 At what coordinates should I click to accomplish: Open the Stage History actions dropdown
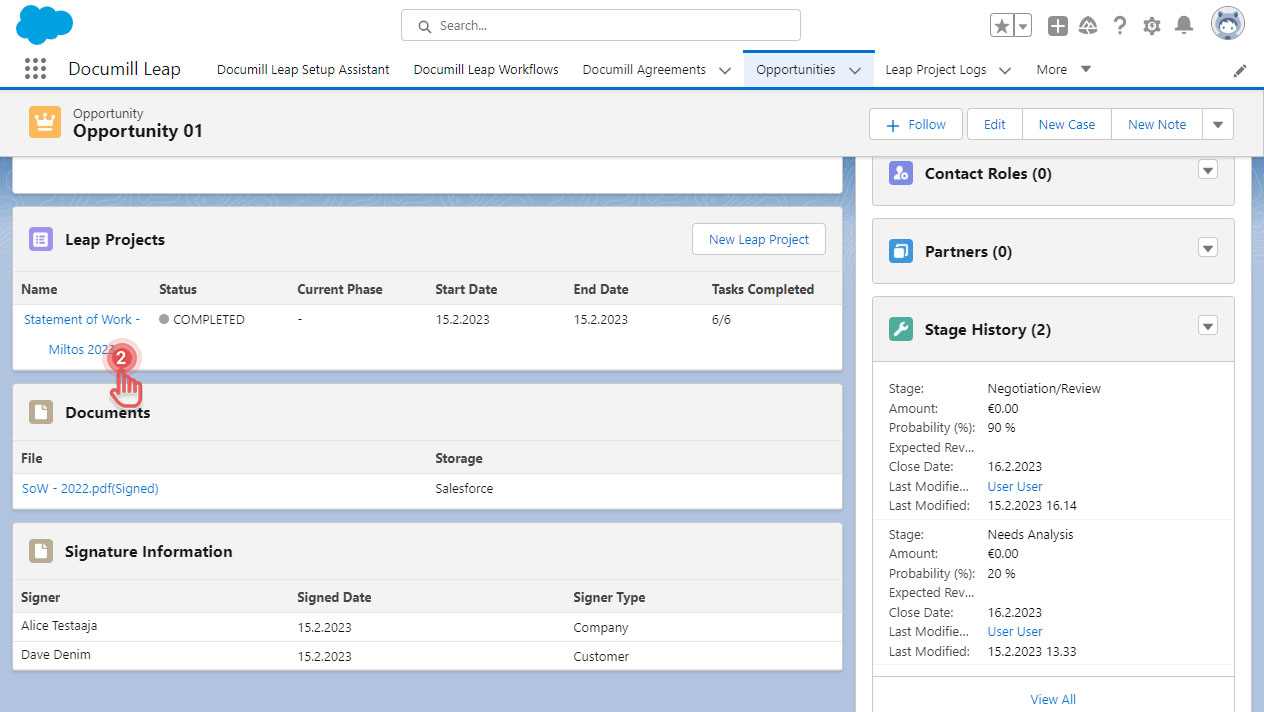point(1208,326)
